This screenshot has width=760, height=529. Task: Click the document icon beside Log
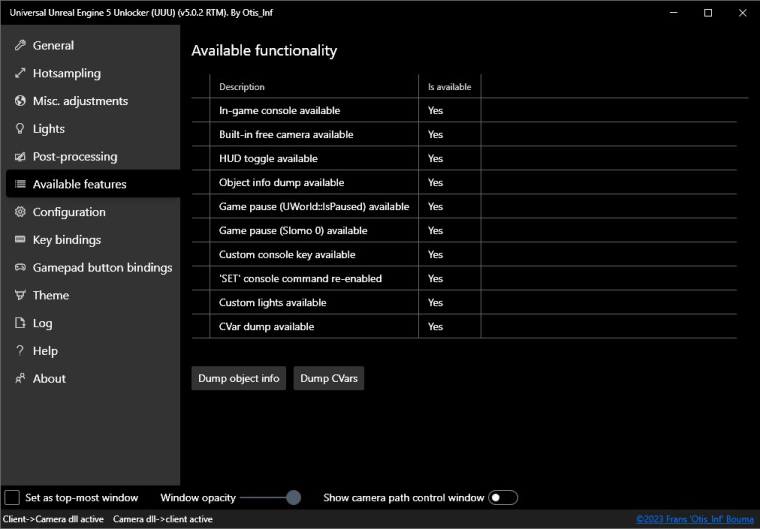click(20, 323)
